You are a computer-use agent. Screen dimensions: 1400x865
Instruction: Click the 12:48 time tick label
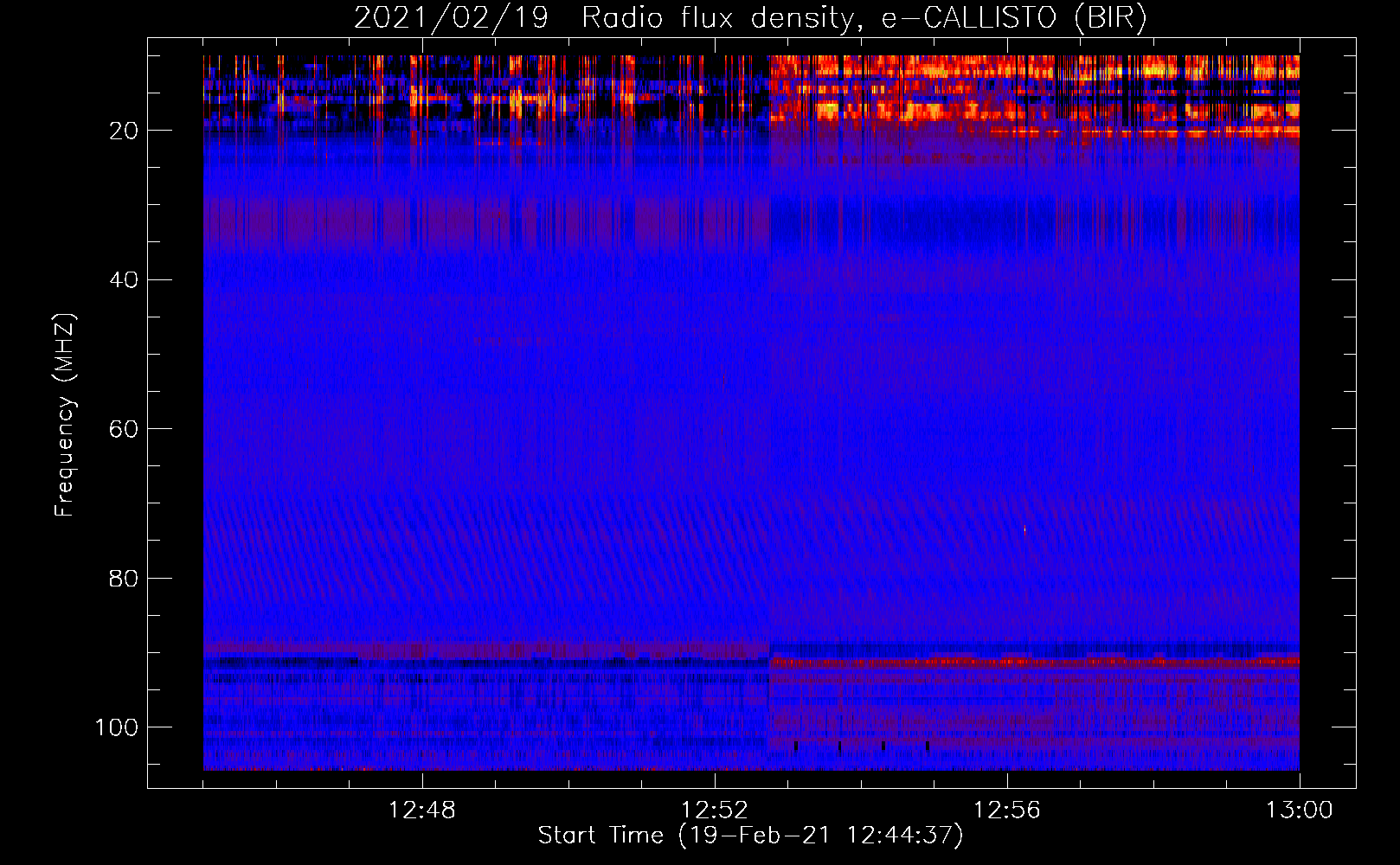coord(421,811)
